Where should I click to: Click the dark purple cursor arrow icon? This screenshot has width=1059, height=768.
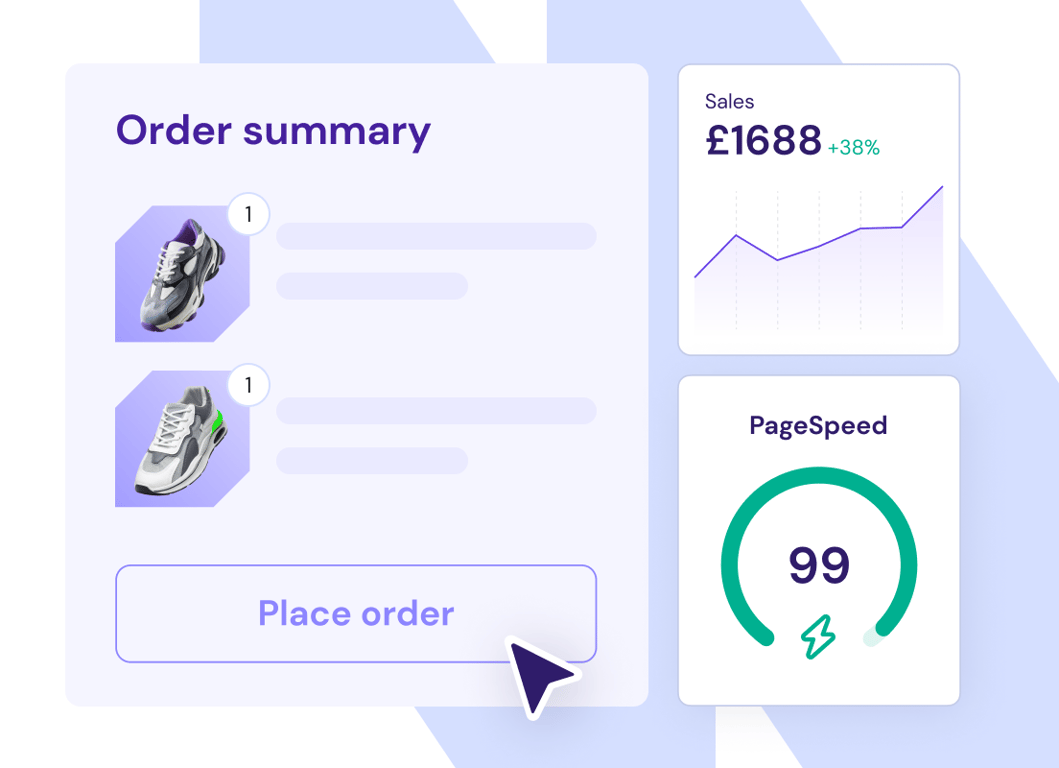click(x=541, y=677)
